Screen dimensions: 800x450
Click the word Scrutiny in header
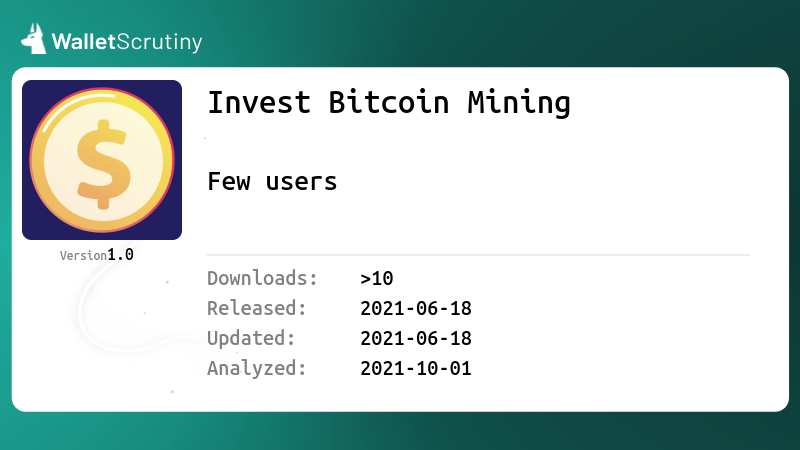(x=160, y=42)
